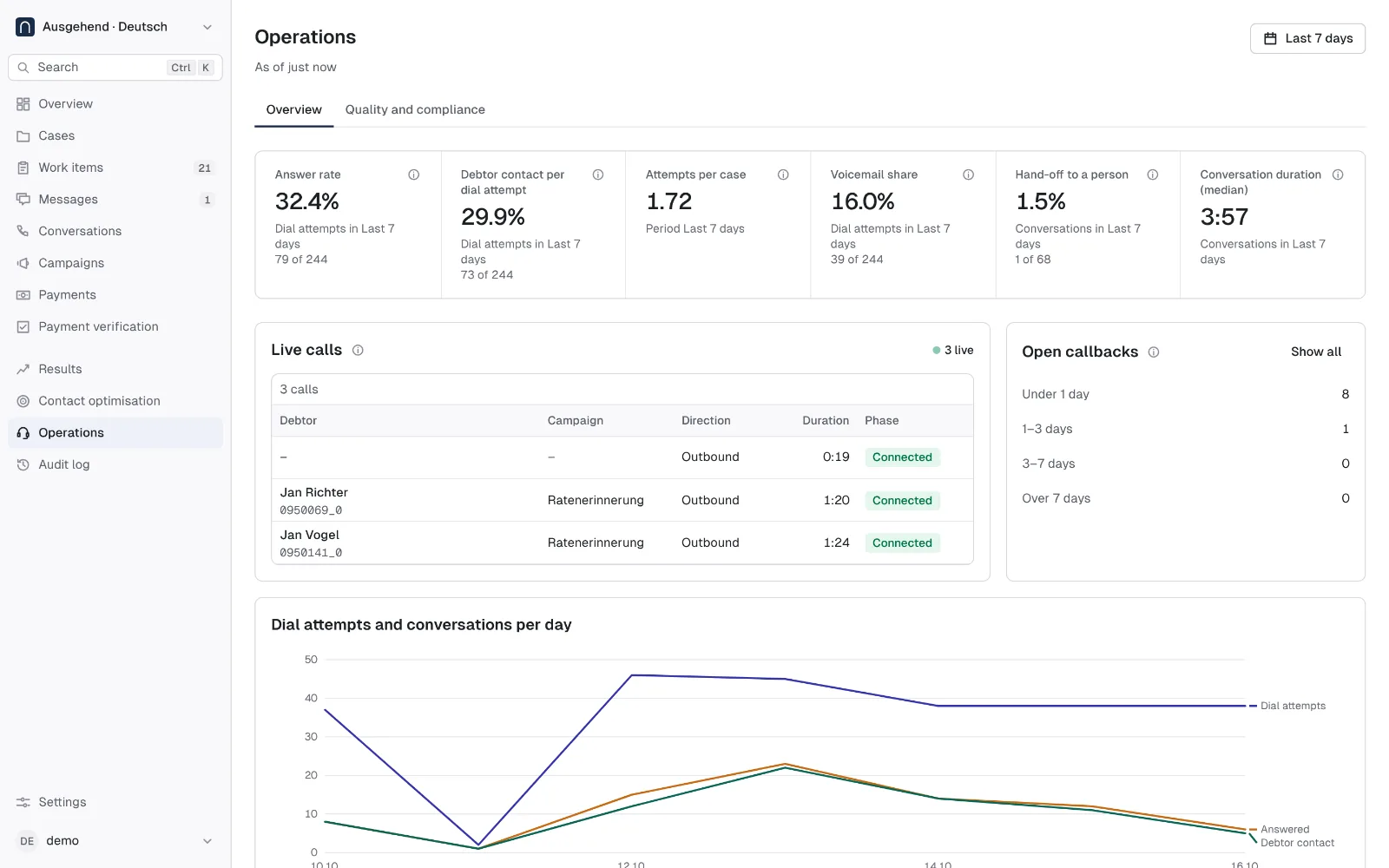Open the Last 7 days date range picker

(1307, 38)
